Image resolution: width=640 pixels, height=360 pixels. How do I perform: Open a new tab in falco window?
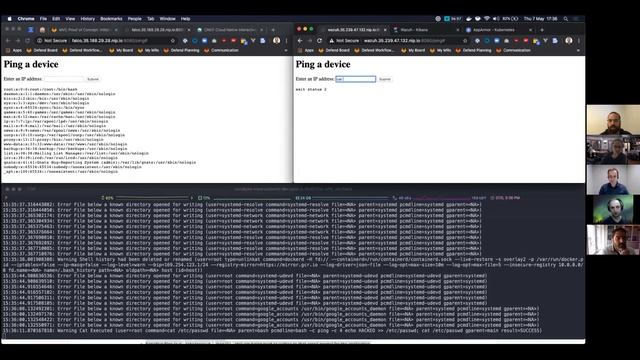tap(273, 30)
